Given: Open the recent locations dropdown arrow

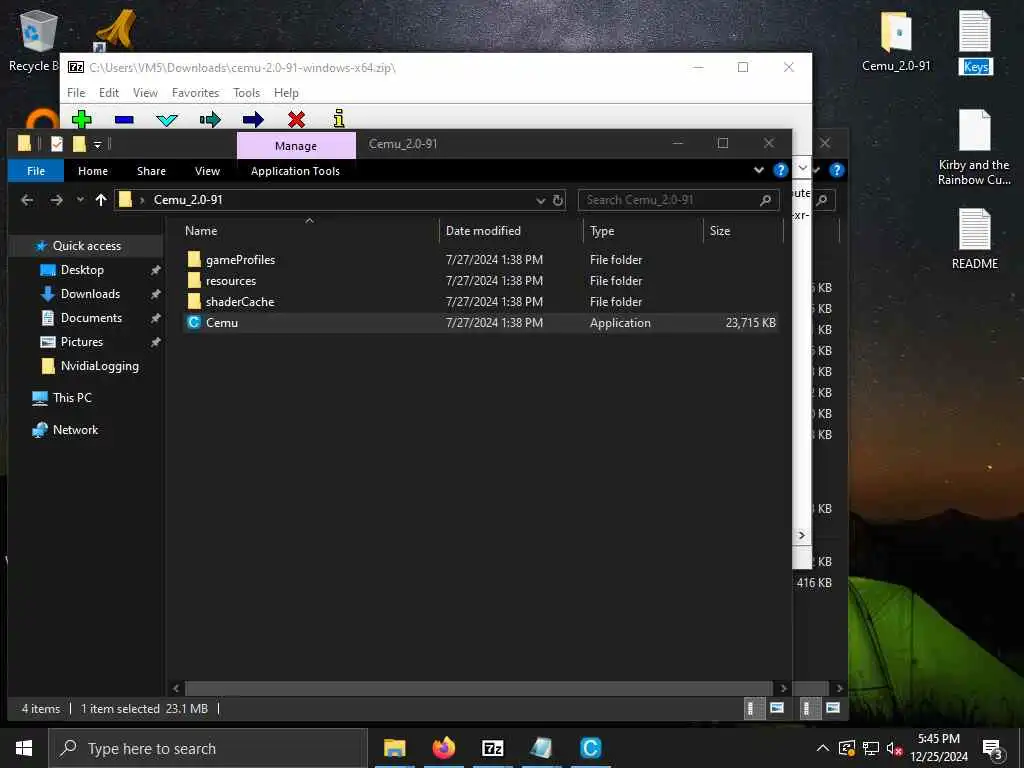Looking at the screenshot, I should 80,200.
